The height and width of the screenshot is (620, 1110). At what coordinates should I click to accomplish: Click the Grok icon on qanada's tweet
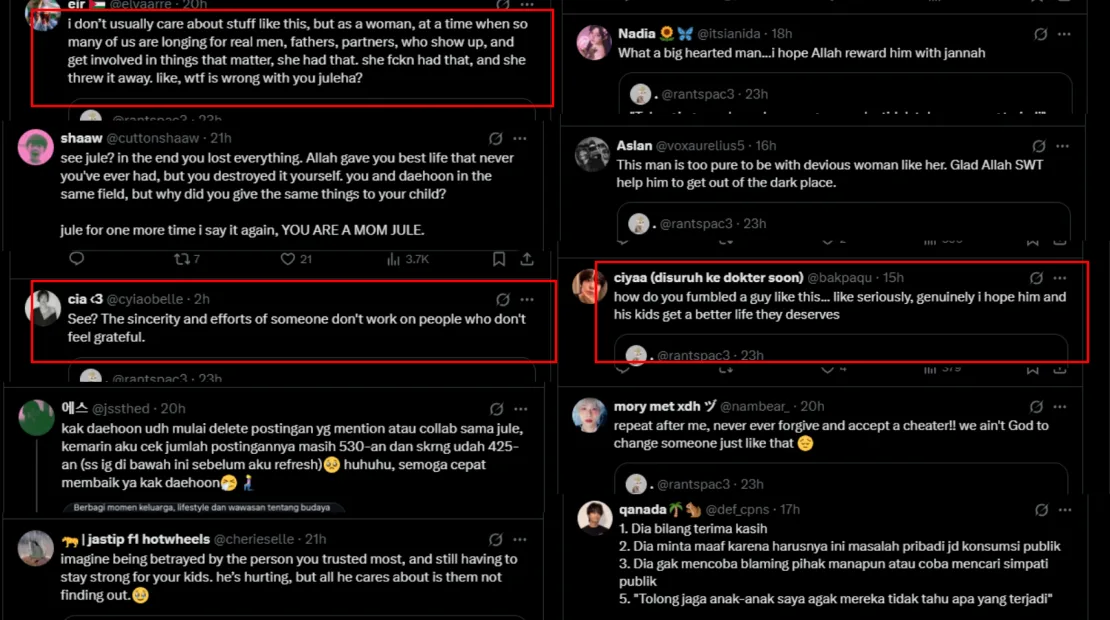(x=1040, y=510)
